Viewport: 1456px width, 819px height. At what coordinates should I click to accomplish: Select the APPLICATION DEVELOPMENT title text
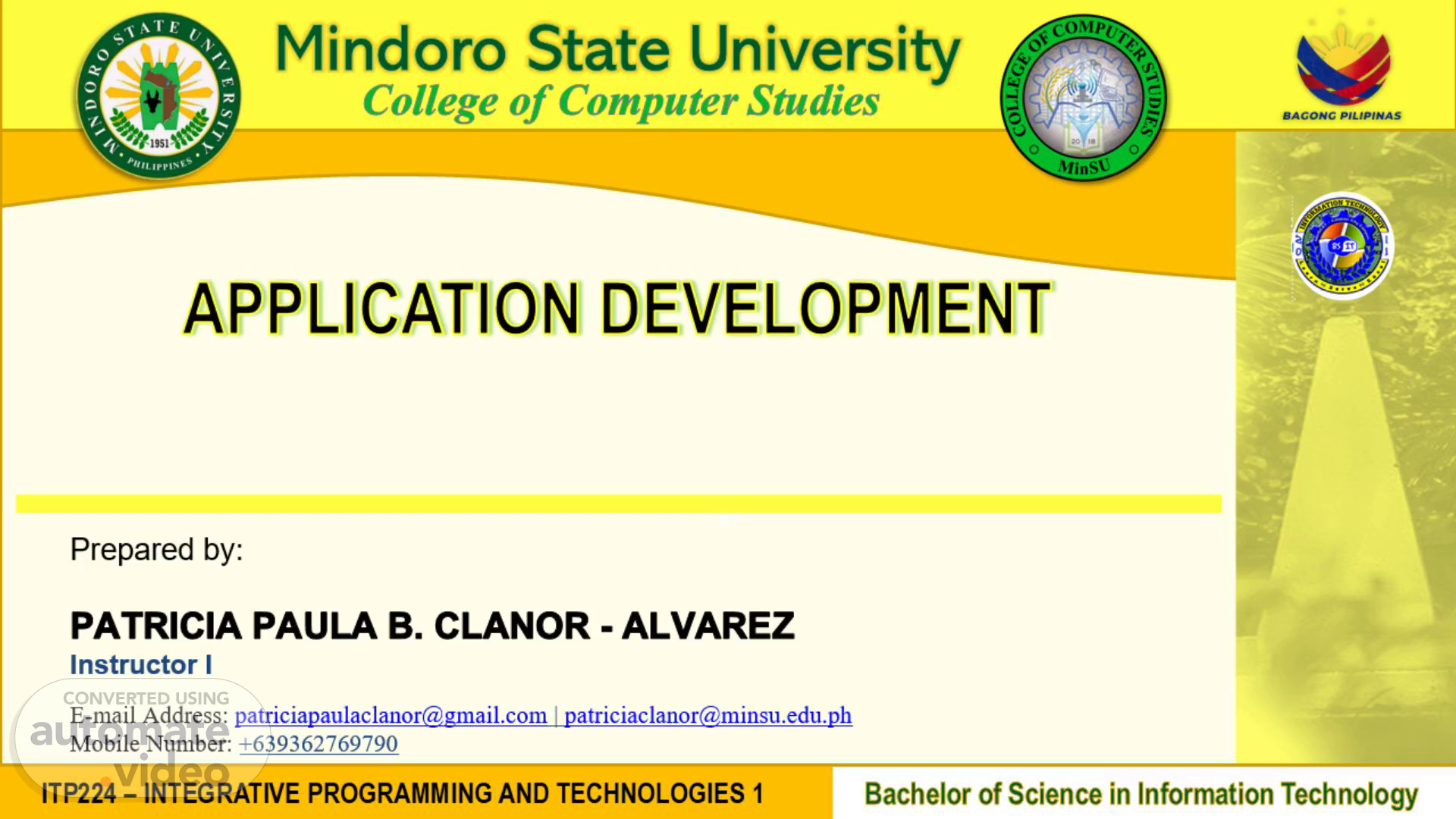[x=617, y=308]
